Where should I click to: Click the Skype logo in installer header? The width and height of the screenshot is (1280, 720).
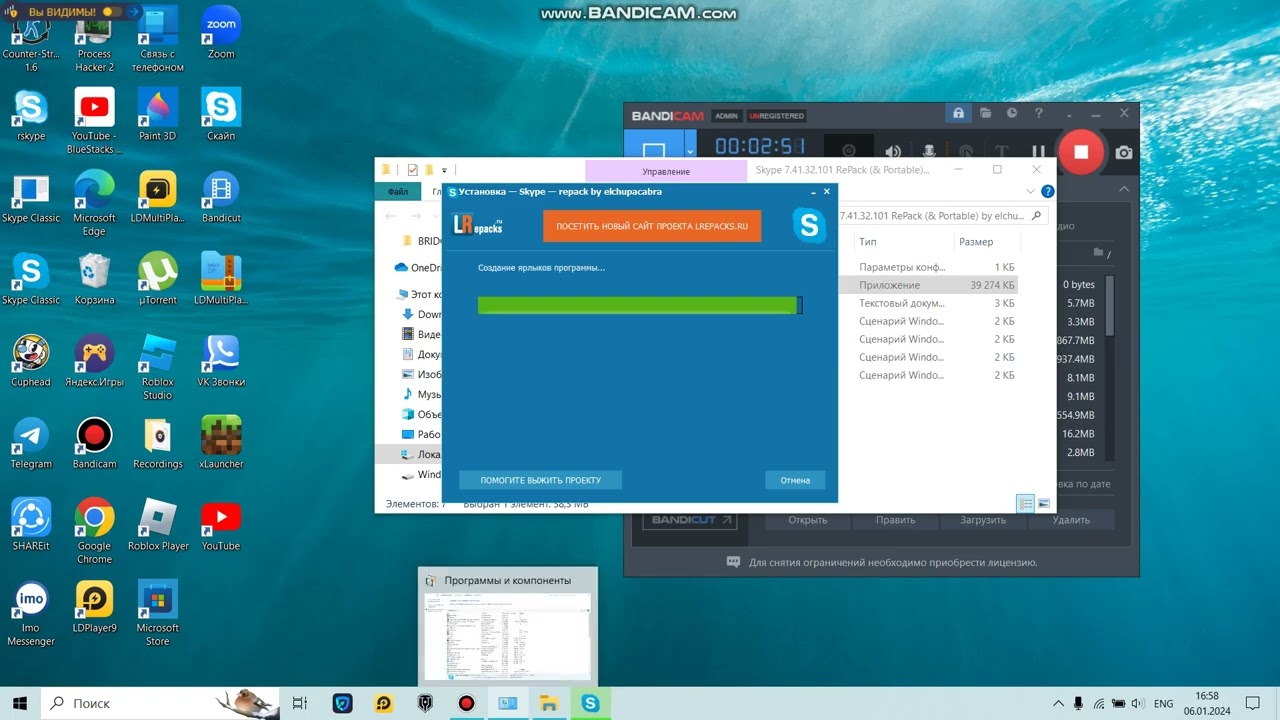[809, 225]
